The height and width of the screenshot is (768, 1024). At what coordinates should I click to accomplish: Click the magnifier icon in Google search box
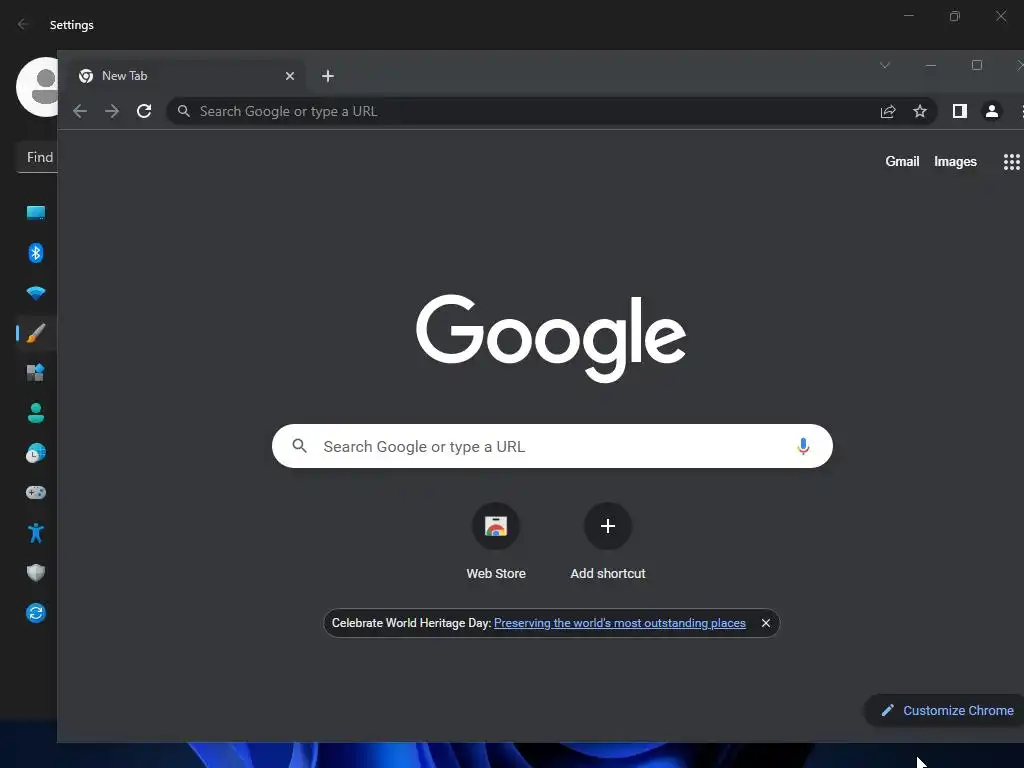pyautogui.click(x=300, y=446)
